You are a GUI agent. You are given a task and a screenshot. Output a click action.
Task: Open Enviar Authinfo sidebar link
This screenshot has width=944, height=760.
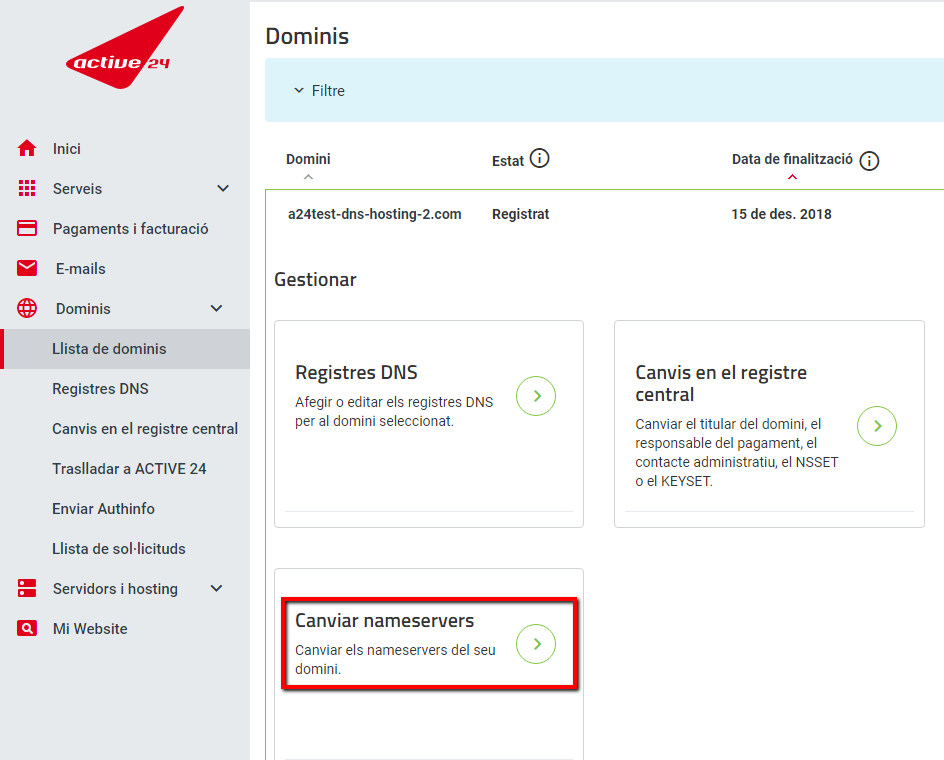coord(104,509)
